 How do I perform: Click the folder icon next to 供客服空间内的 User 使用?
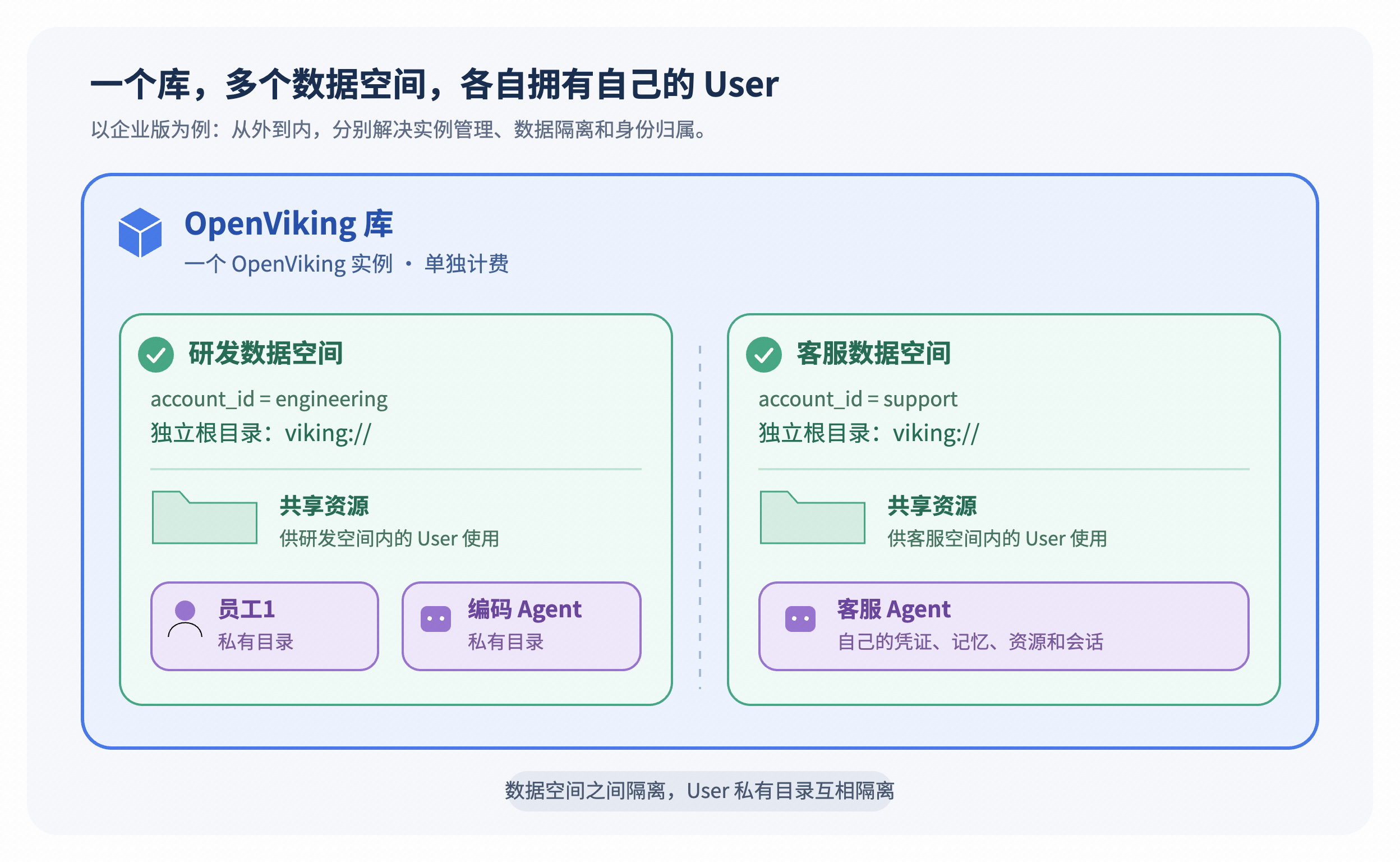813,517
